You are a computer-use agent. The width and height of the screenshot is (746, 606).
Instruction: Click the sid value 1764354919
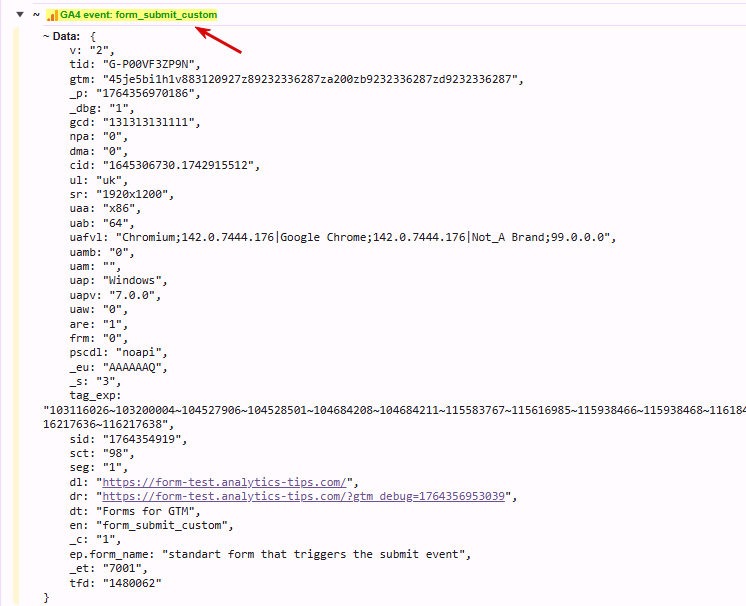142,439
